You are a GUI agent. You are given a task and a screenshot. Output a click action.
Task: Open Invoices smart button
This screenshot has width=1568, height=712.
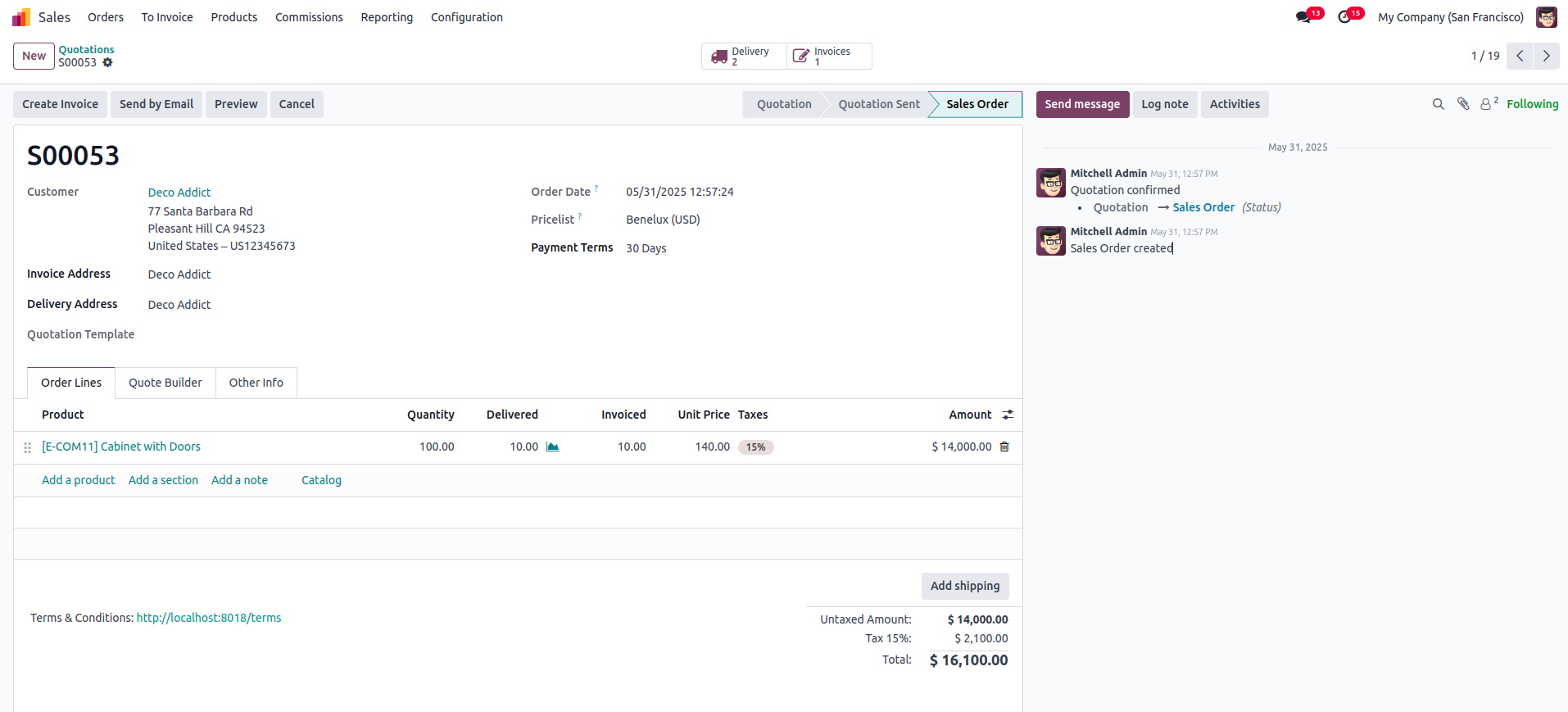(x=829, y=57)
